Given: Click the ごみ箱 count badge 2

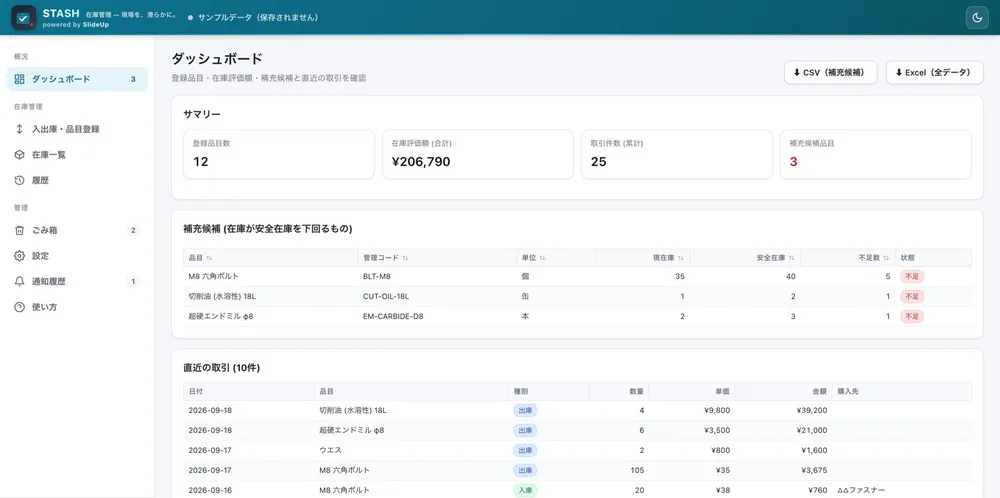Looking at the screenshot, I should tap(133, 230).
